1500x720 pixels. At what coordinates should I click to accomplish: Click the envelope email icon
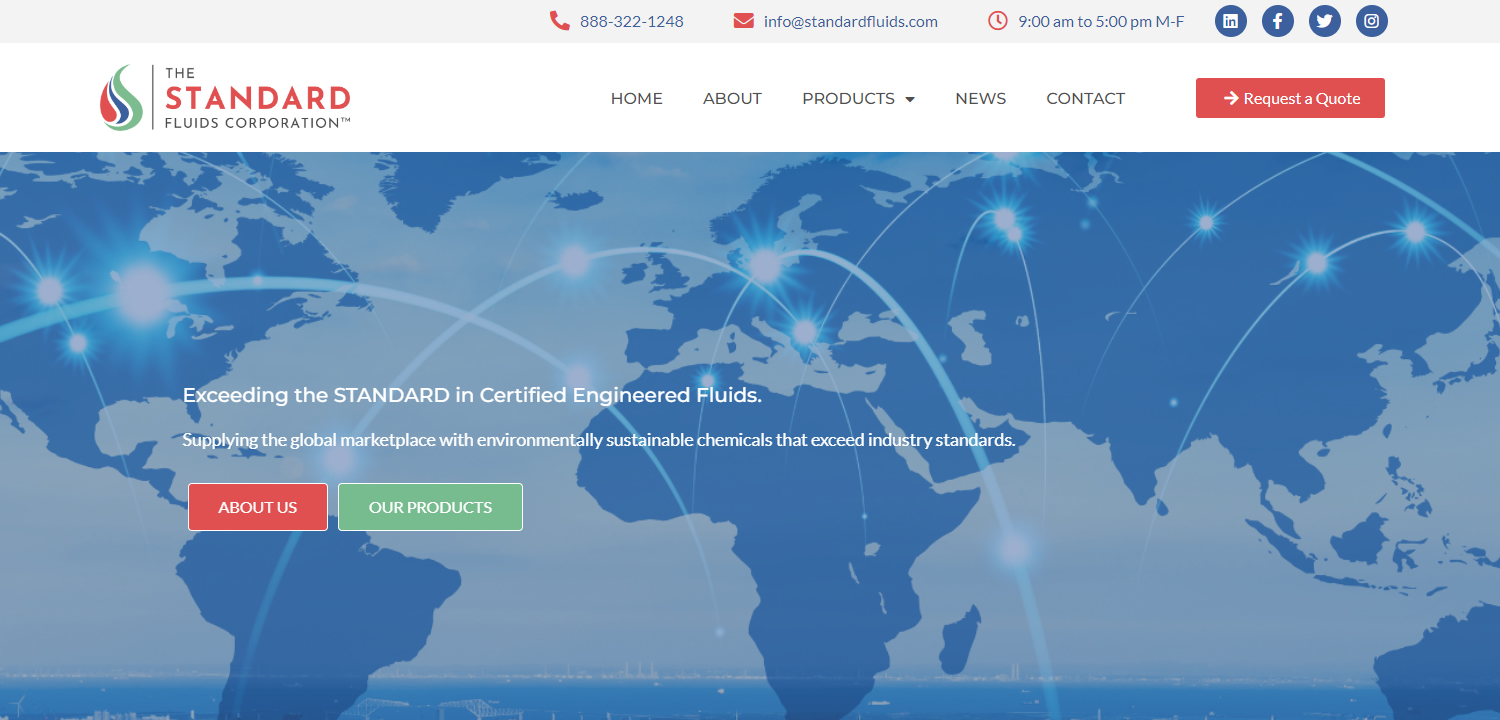(x=743, y=21)
